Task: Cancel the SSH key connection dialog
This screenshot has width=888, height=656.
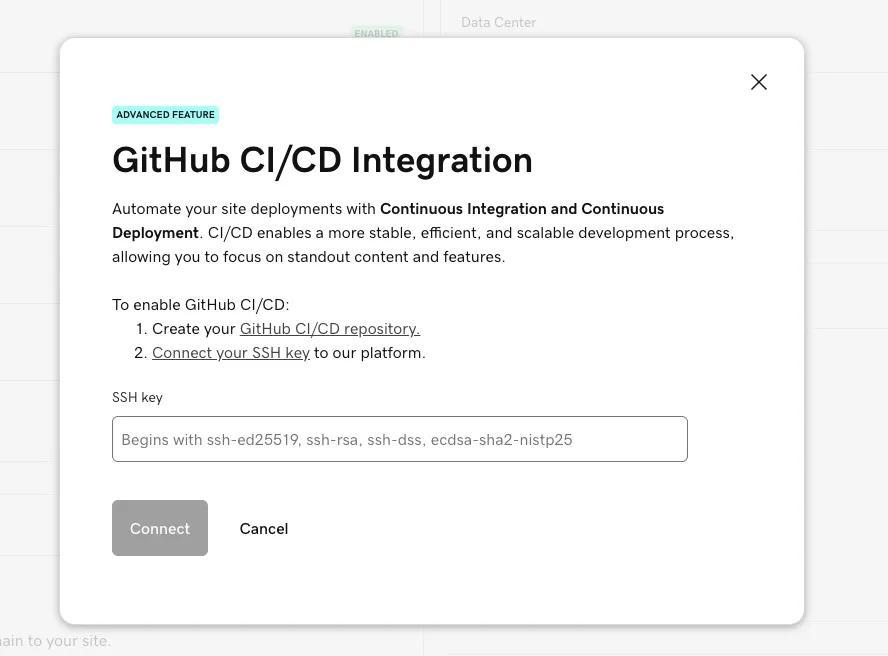Action: [x=264, y=529]
